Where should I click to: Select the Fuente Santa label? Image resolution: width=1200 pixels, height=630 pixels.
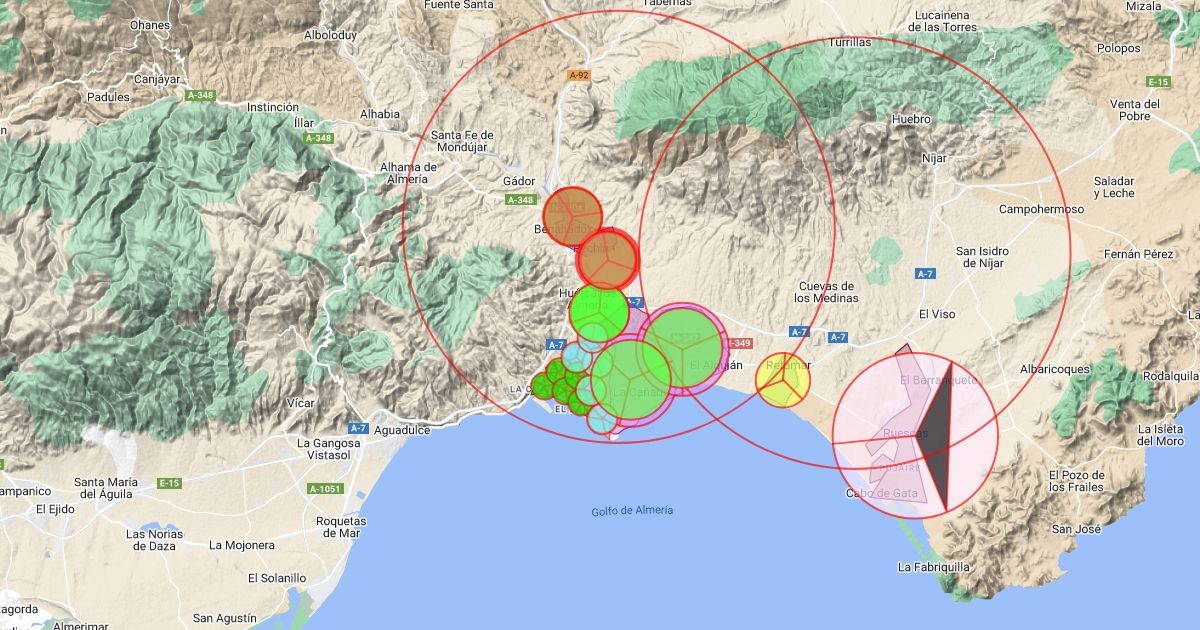point(459,5)
